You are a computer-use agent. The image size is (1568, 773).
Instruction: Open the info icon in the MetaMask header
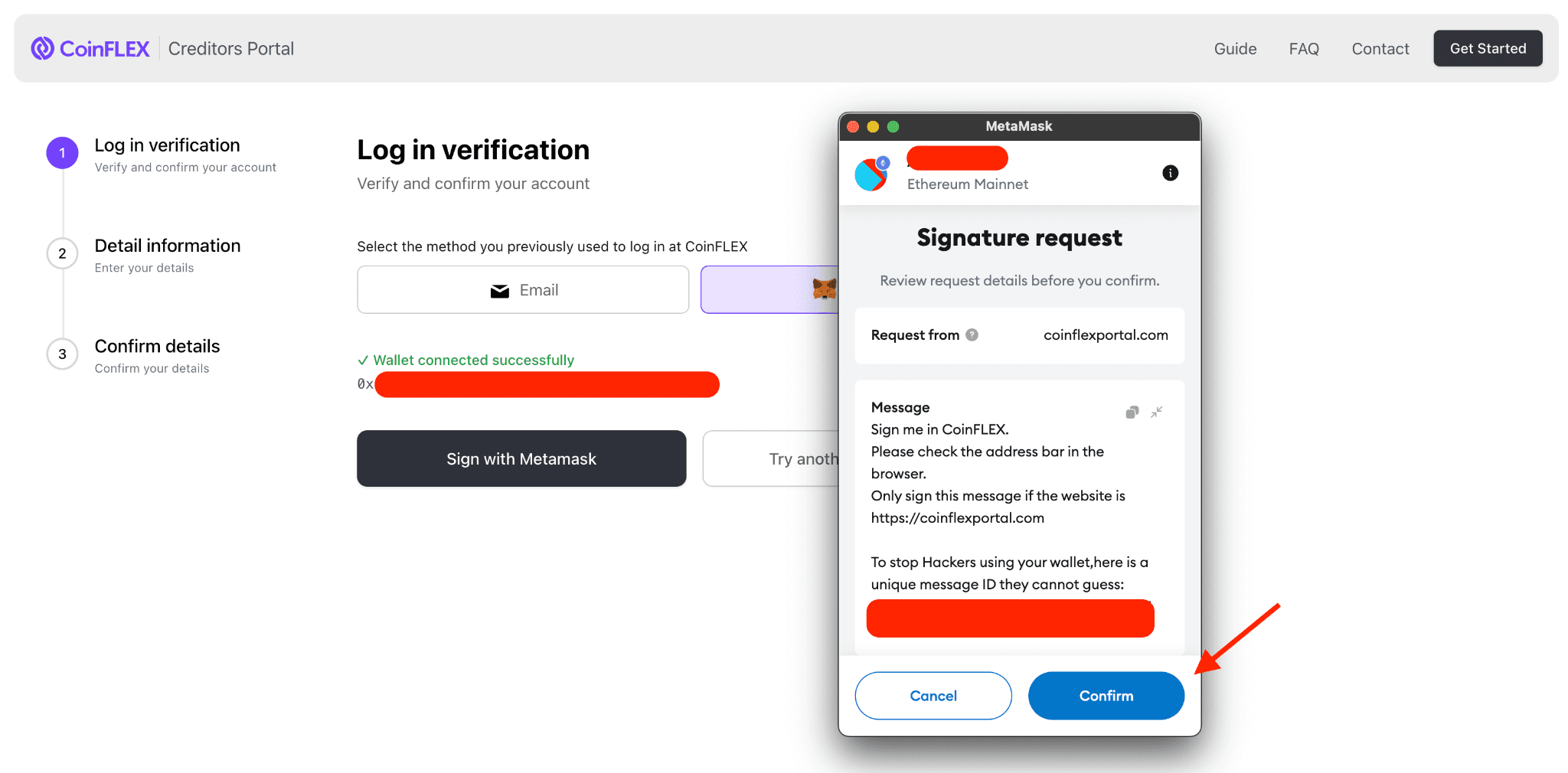[x=1169, y=173]
